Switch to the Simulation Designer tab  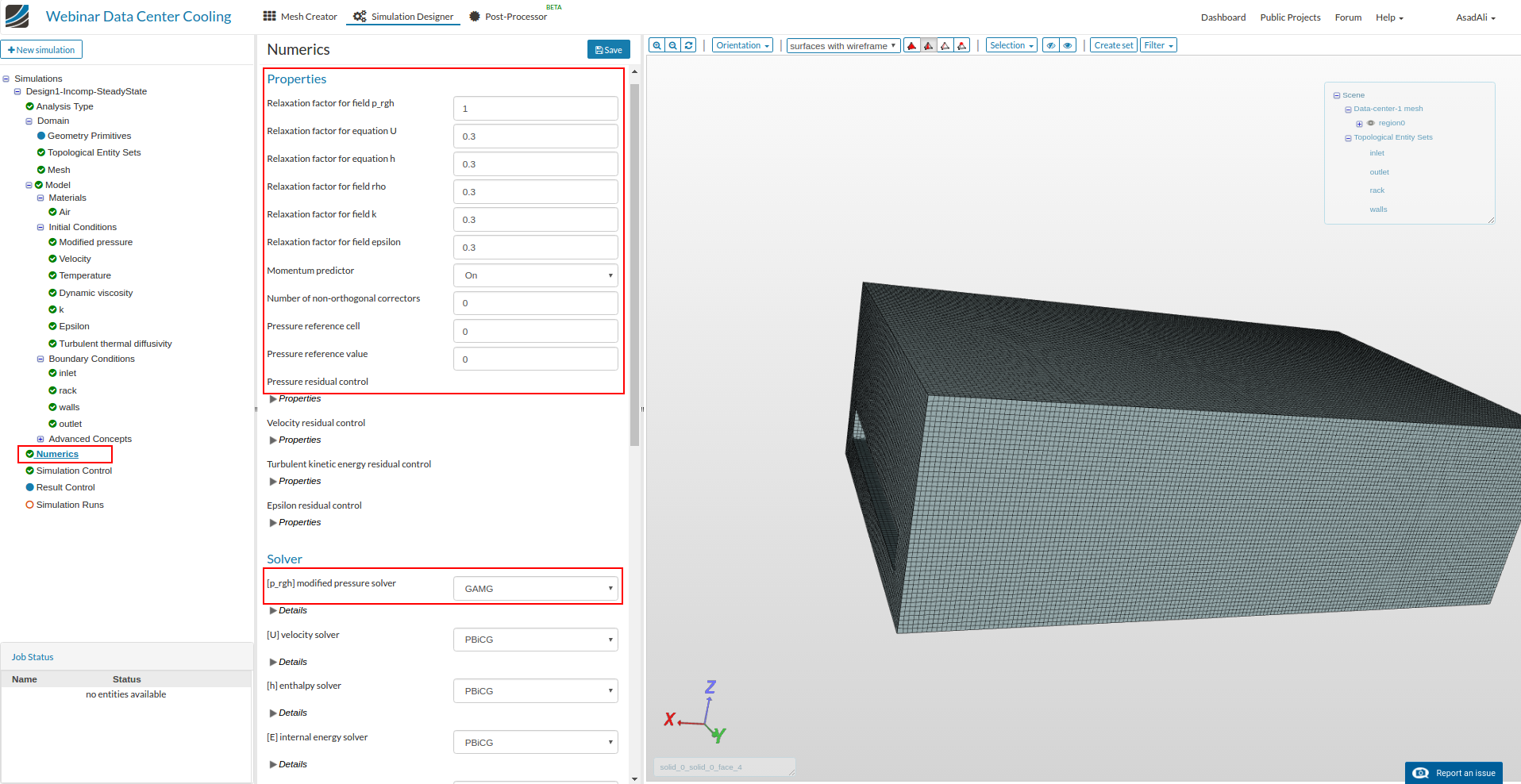tap(402, 15)
